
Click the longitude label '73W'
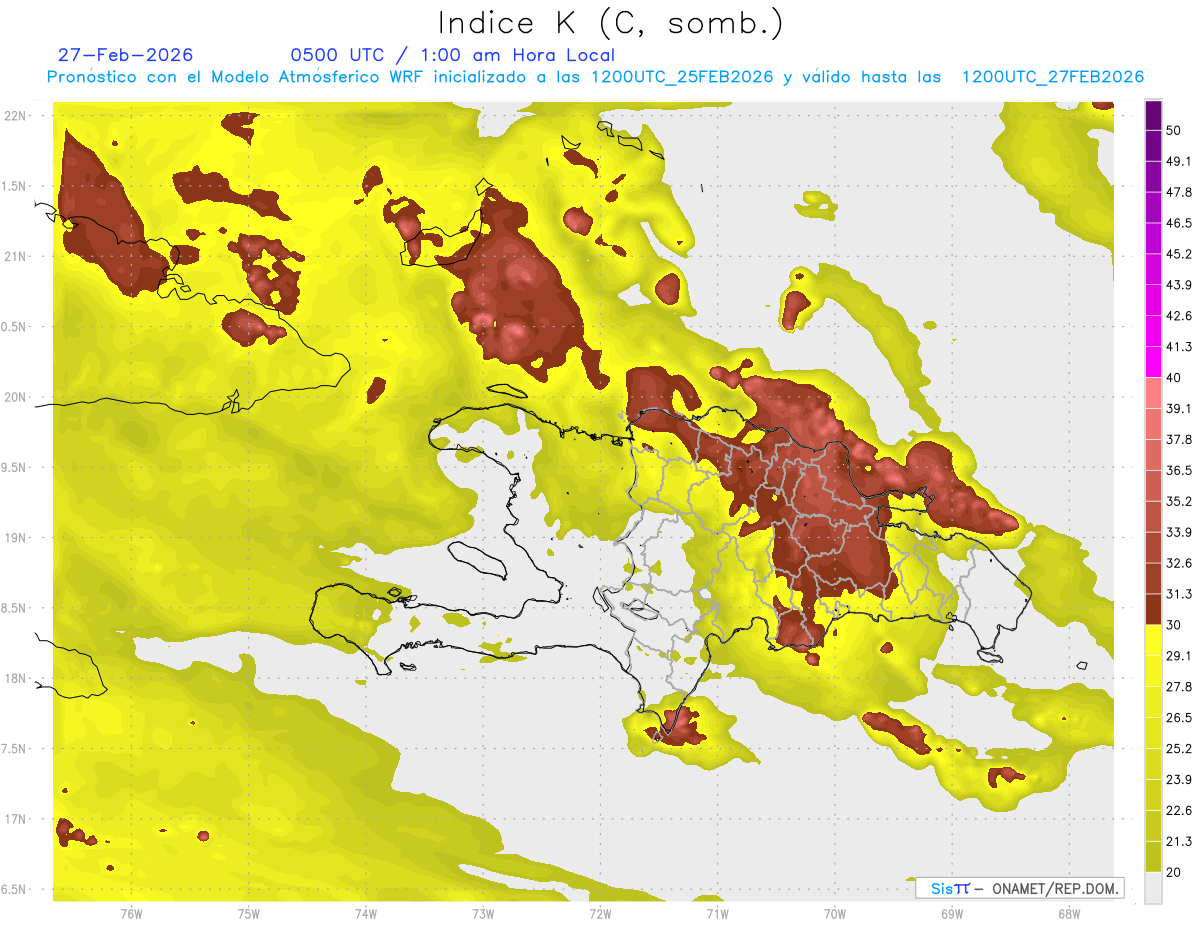click(x=483, y=913)
